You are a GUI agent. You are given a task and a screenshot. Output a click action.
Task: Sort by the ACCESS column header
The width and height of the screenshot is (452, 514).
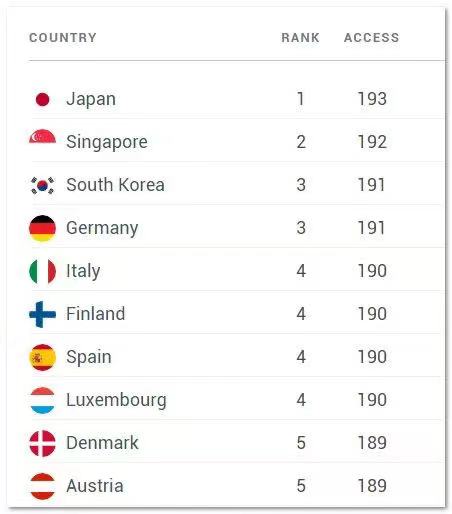pos(371,38)
